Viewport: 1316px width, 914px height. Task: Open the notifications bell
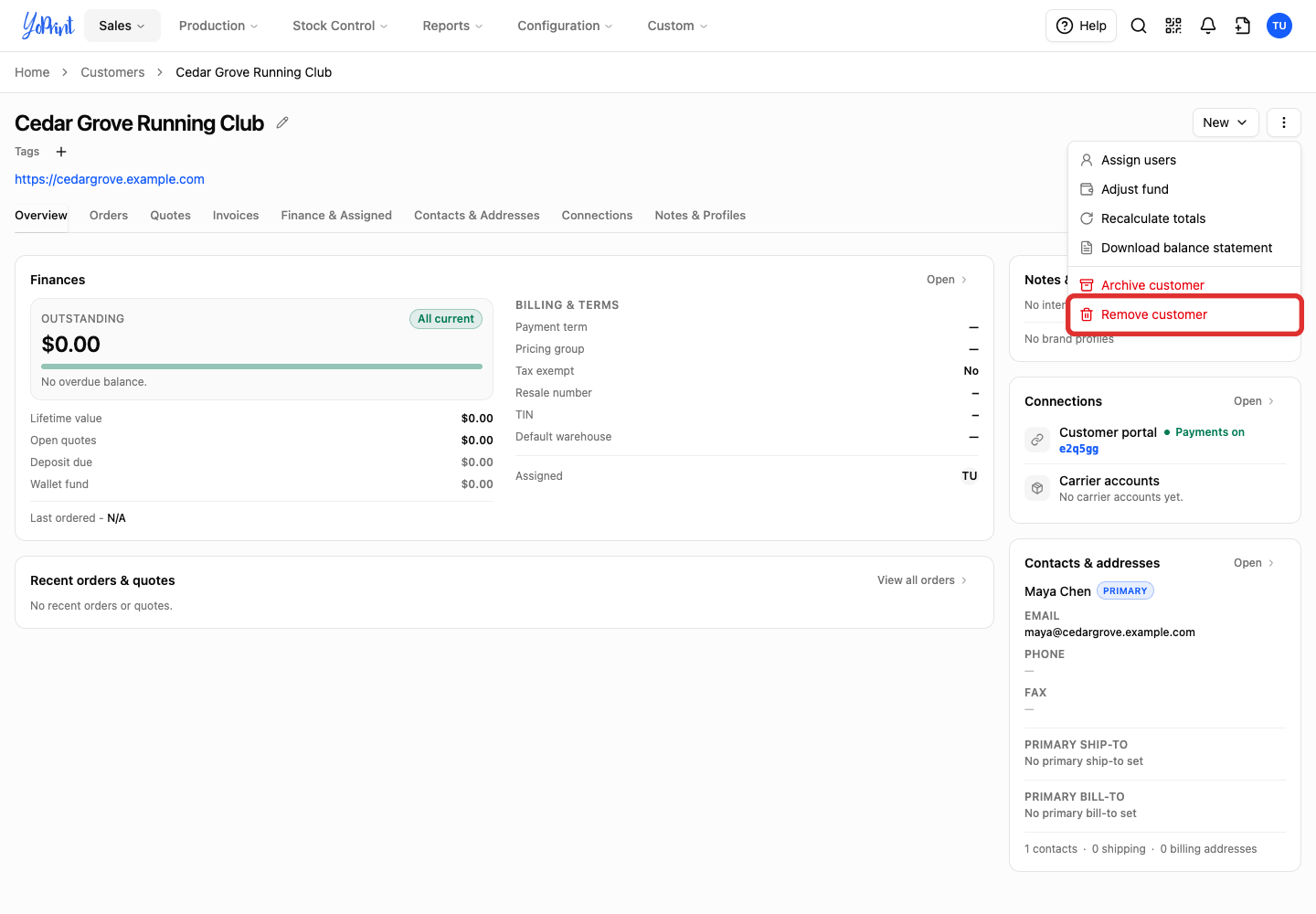point(1208,26)
